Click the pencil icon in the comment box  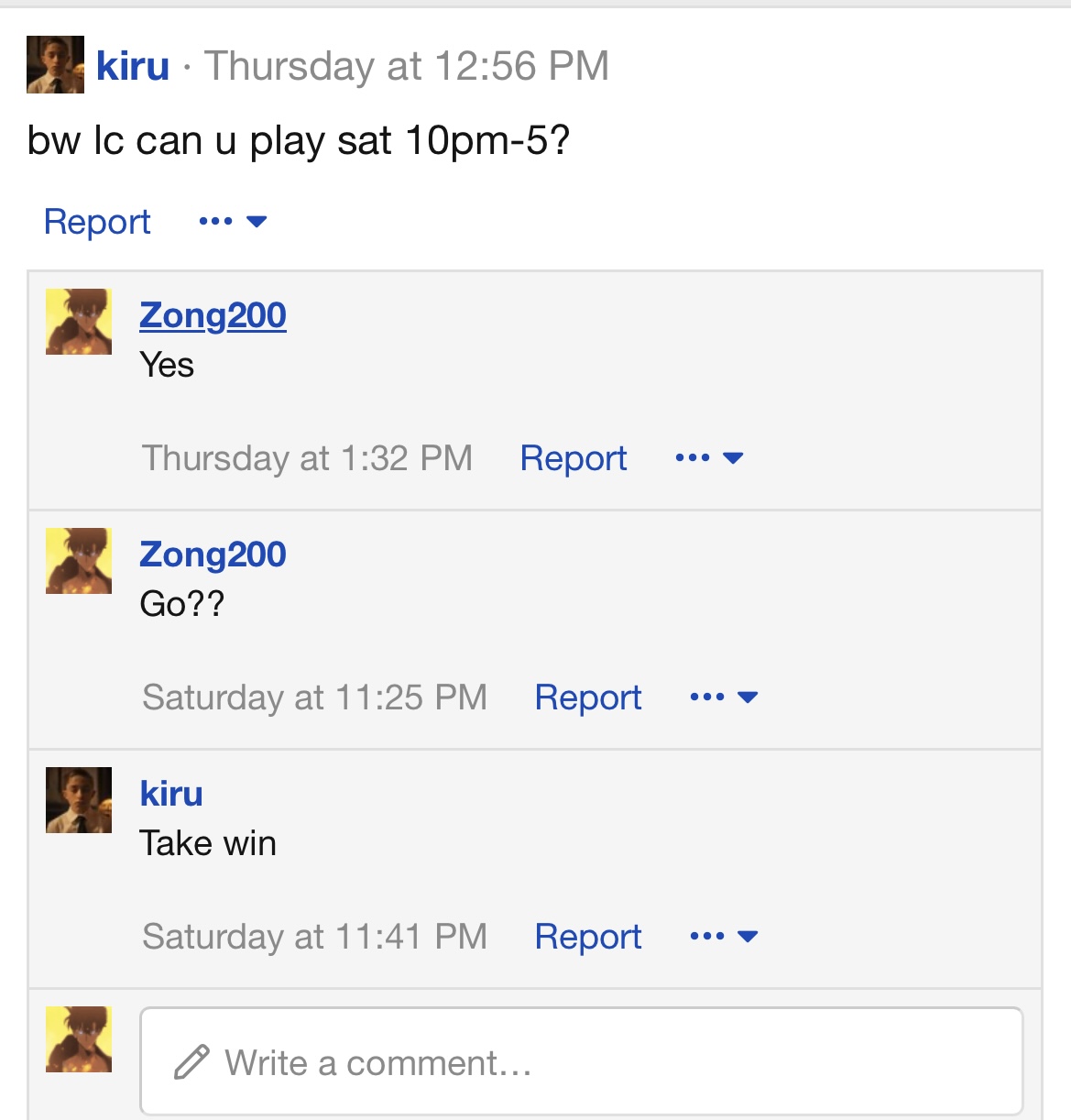pos(191,1063)
